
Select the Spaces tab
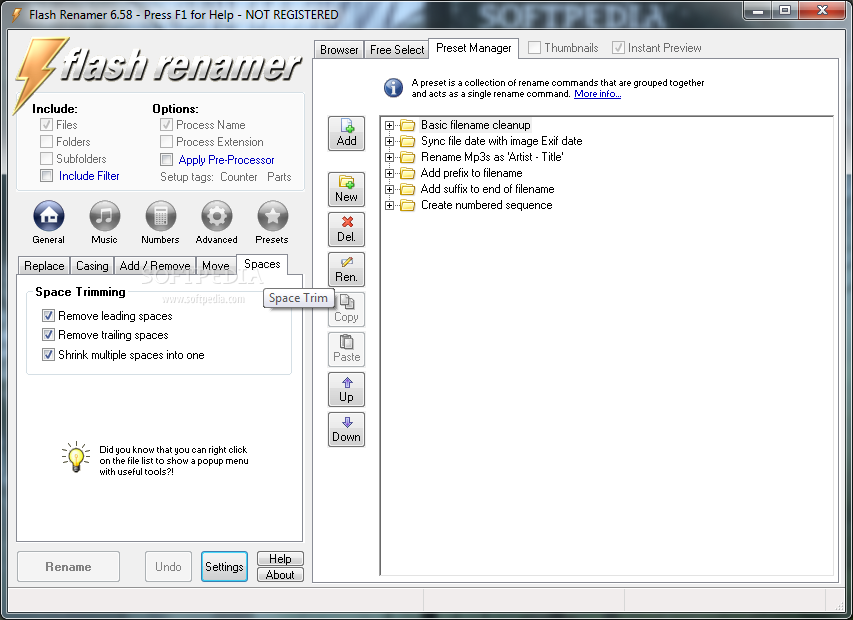coord(262,264)
